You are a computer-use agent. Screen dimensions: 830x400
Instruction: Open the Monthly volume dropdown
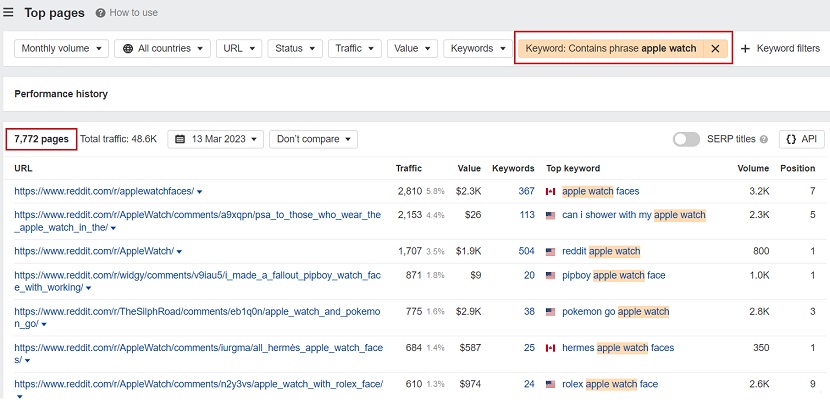point(61,48)
